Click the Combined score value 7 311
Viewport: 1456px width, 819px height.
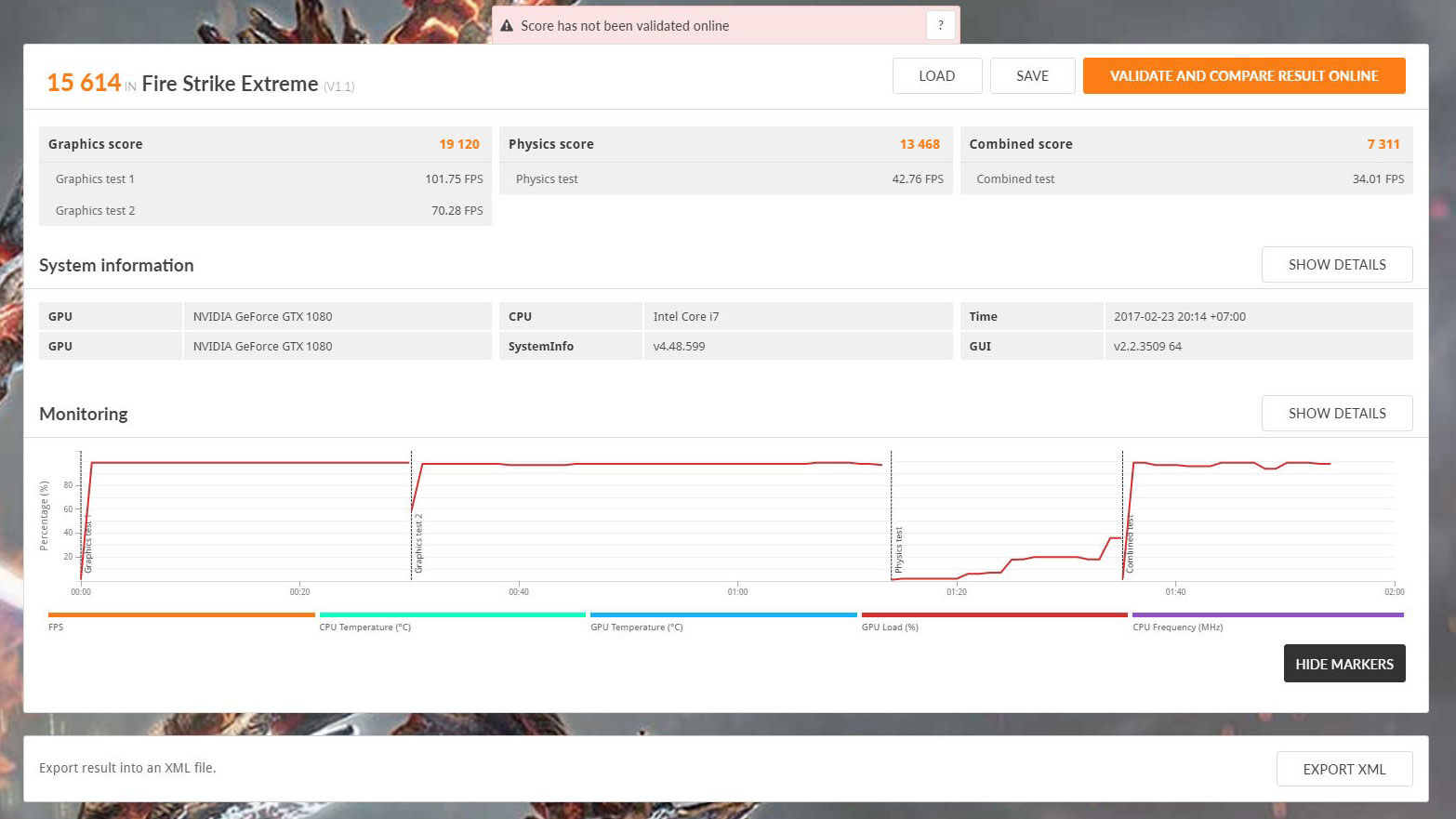(x=1383, y=144)
